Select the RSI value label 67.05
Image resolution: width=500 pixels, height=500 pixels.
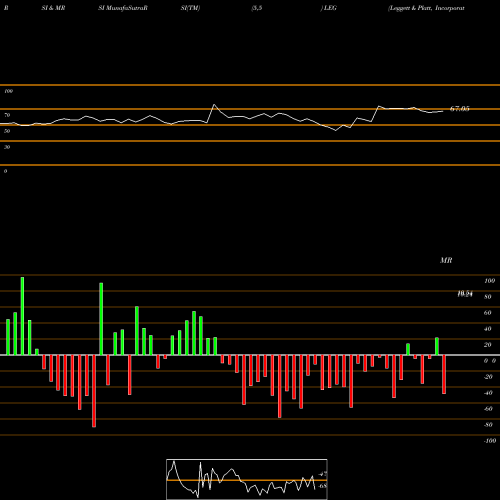click(x=460, y=109)
